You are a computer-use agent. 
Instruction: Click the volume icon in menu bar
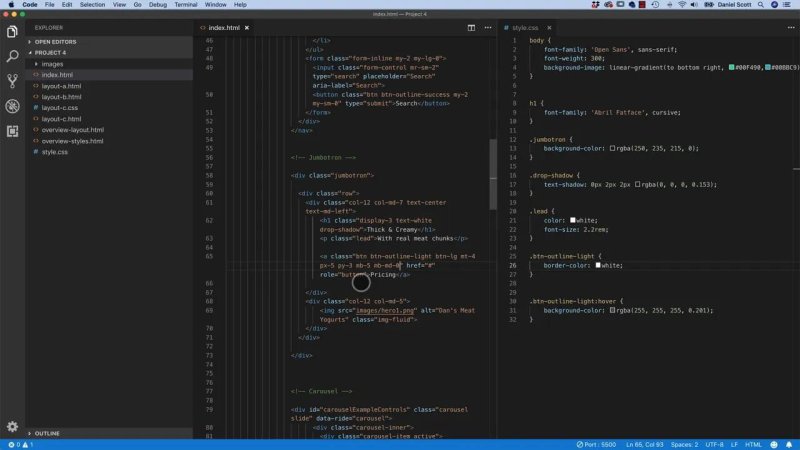coord(694,5)
